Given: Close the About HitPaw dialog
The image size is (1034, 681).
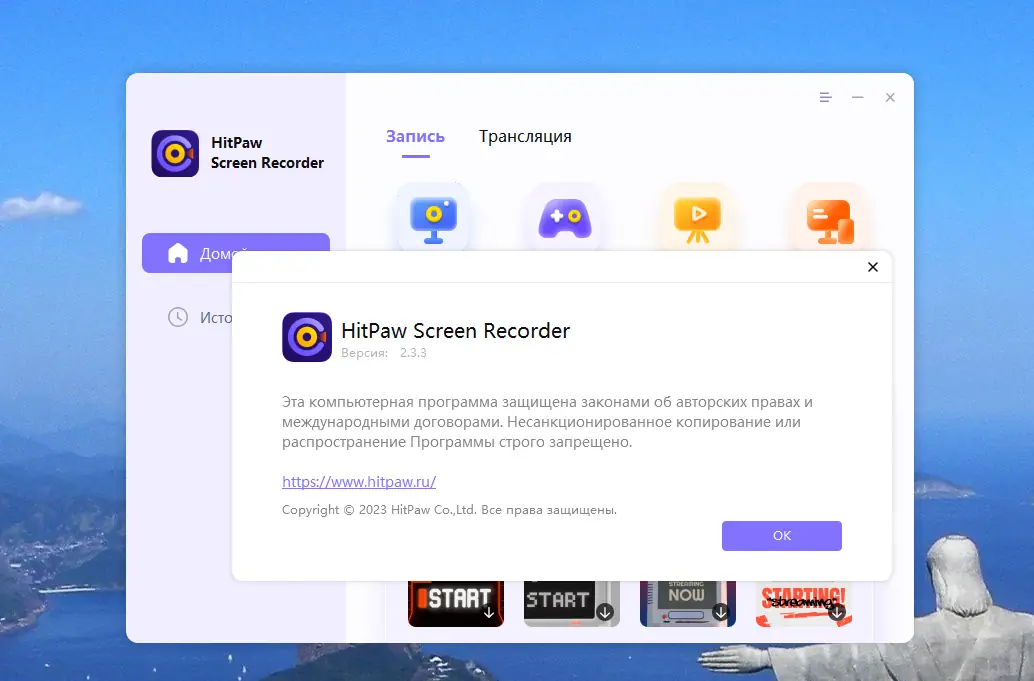Looking at the screenshot, I should [872, 267].
